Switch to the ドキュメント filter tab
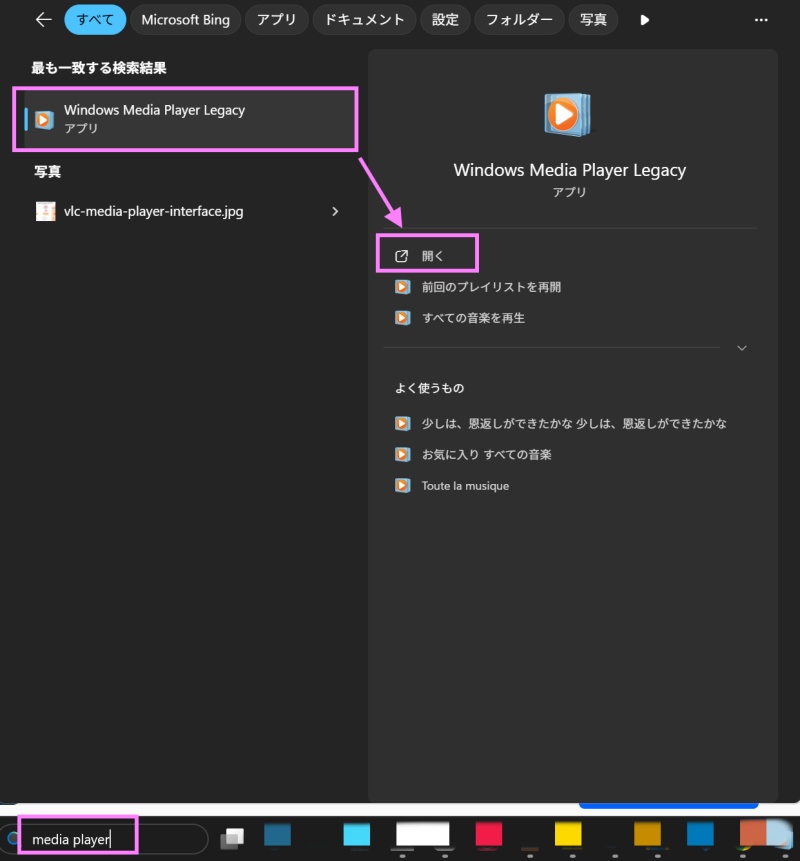800x861 pixels. click(364, 20)
